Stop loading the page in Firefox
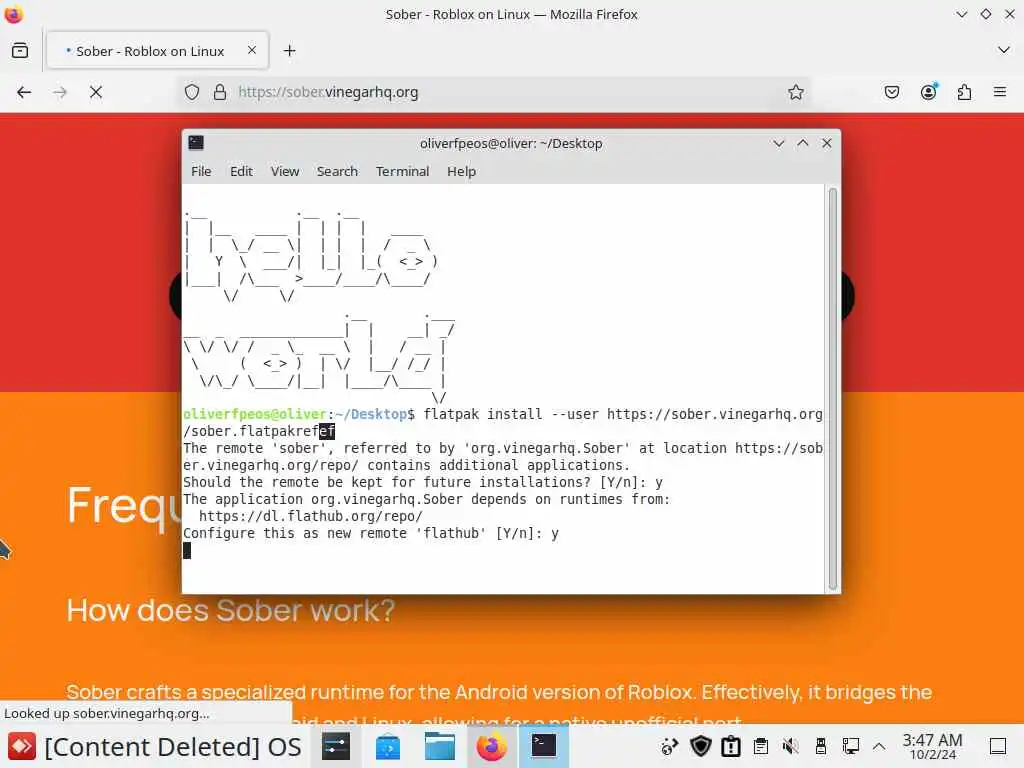 tap(96, 92)
